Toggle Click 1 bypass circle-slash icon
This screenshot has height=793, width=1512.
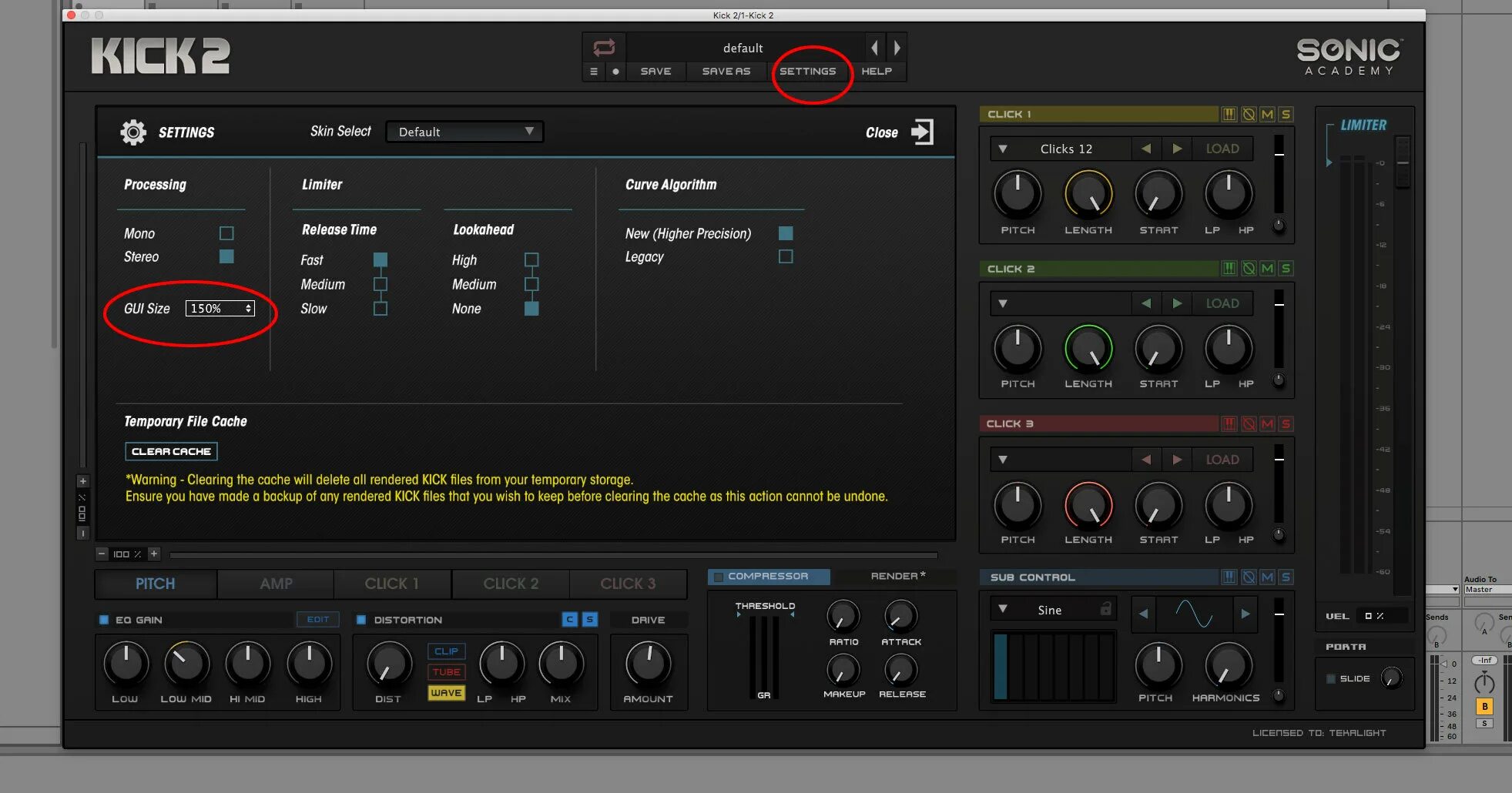pyautogui.click(x=1249, y=114)
